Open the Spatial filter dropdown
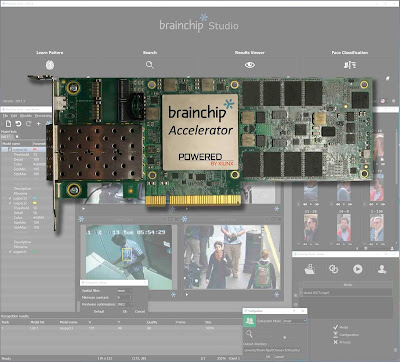 [125, 291]
